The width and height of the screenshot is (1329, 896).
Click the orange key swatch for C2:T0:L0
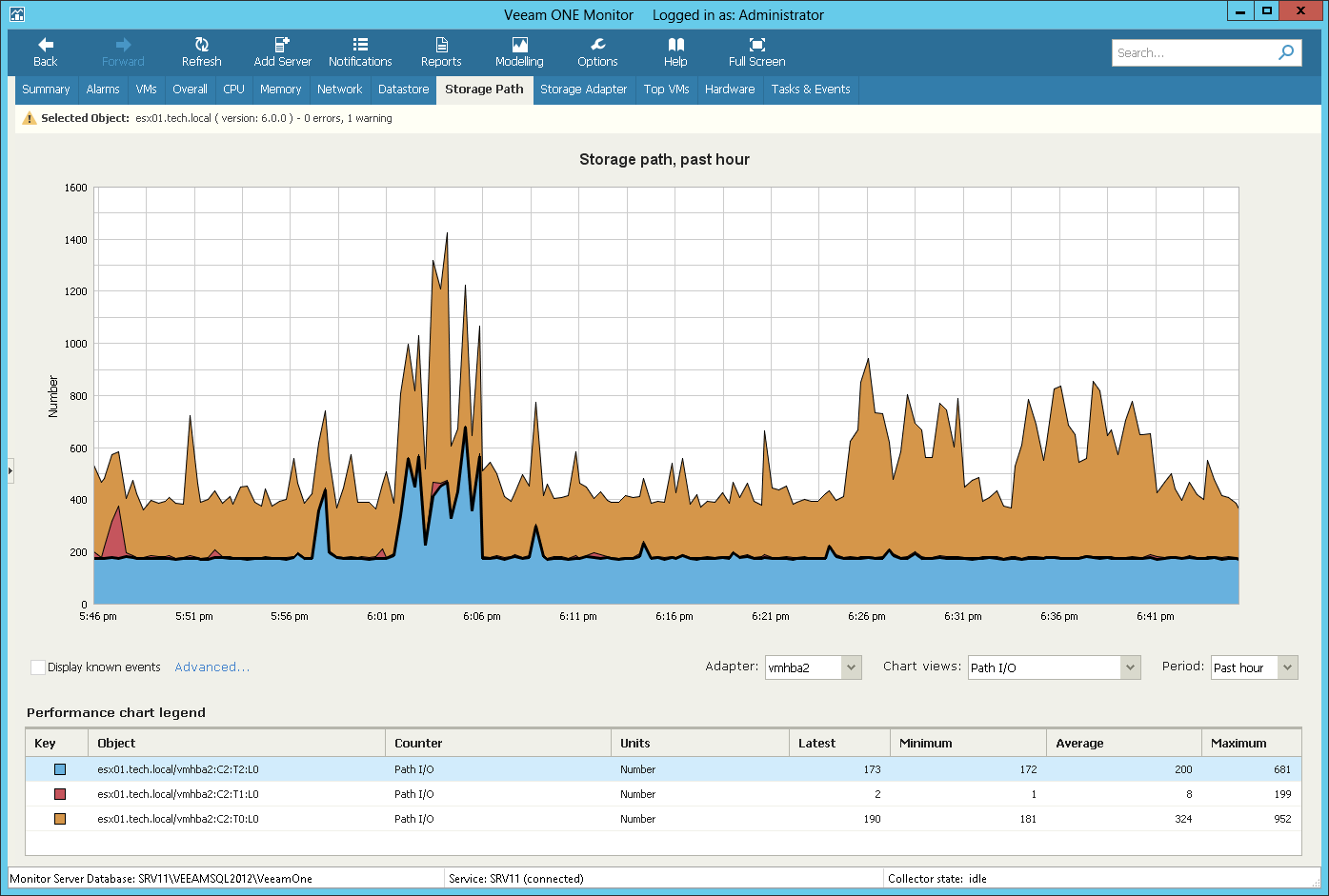60,819
